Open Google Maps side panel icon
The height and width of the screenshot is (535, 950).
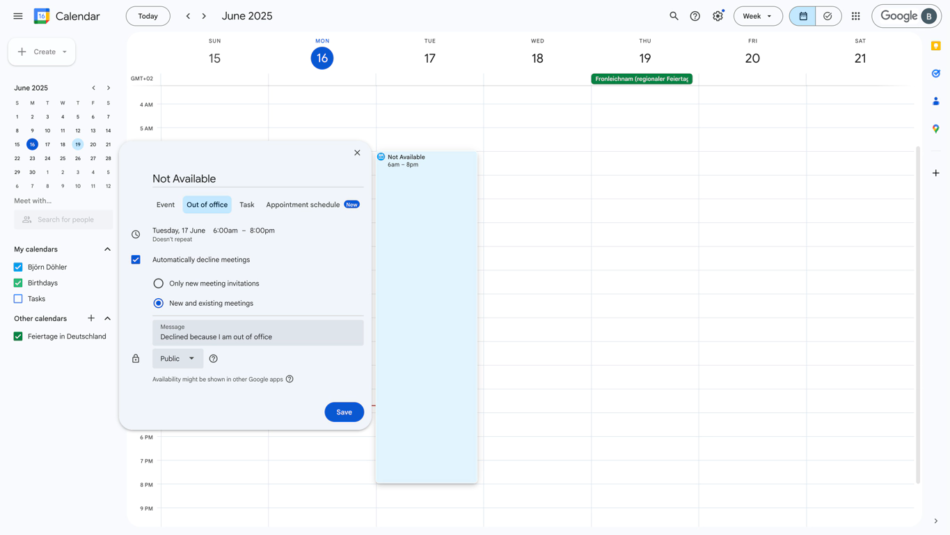coord(935,129)
